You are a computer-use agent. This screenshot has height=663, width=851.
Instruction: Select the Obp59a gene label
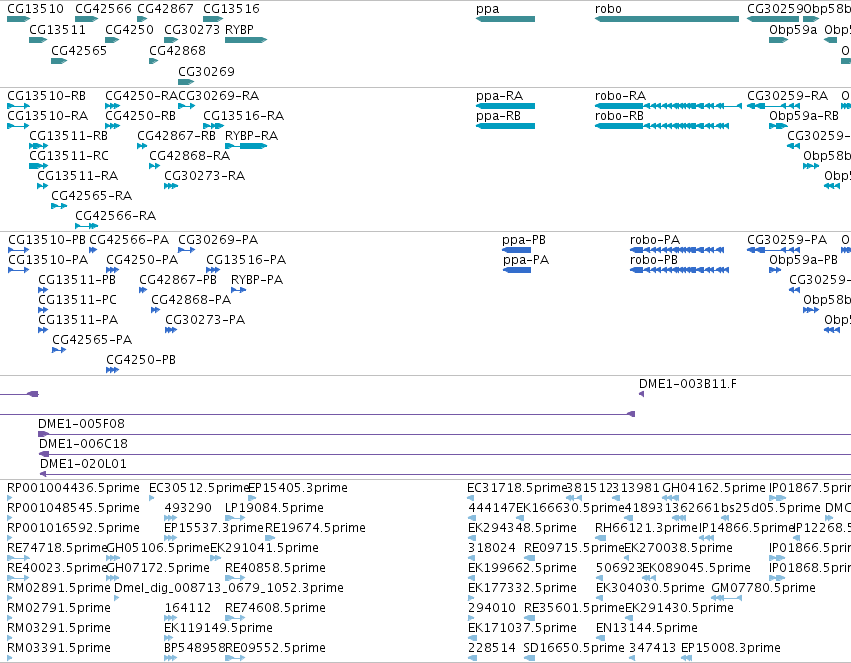click(793, 29)
